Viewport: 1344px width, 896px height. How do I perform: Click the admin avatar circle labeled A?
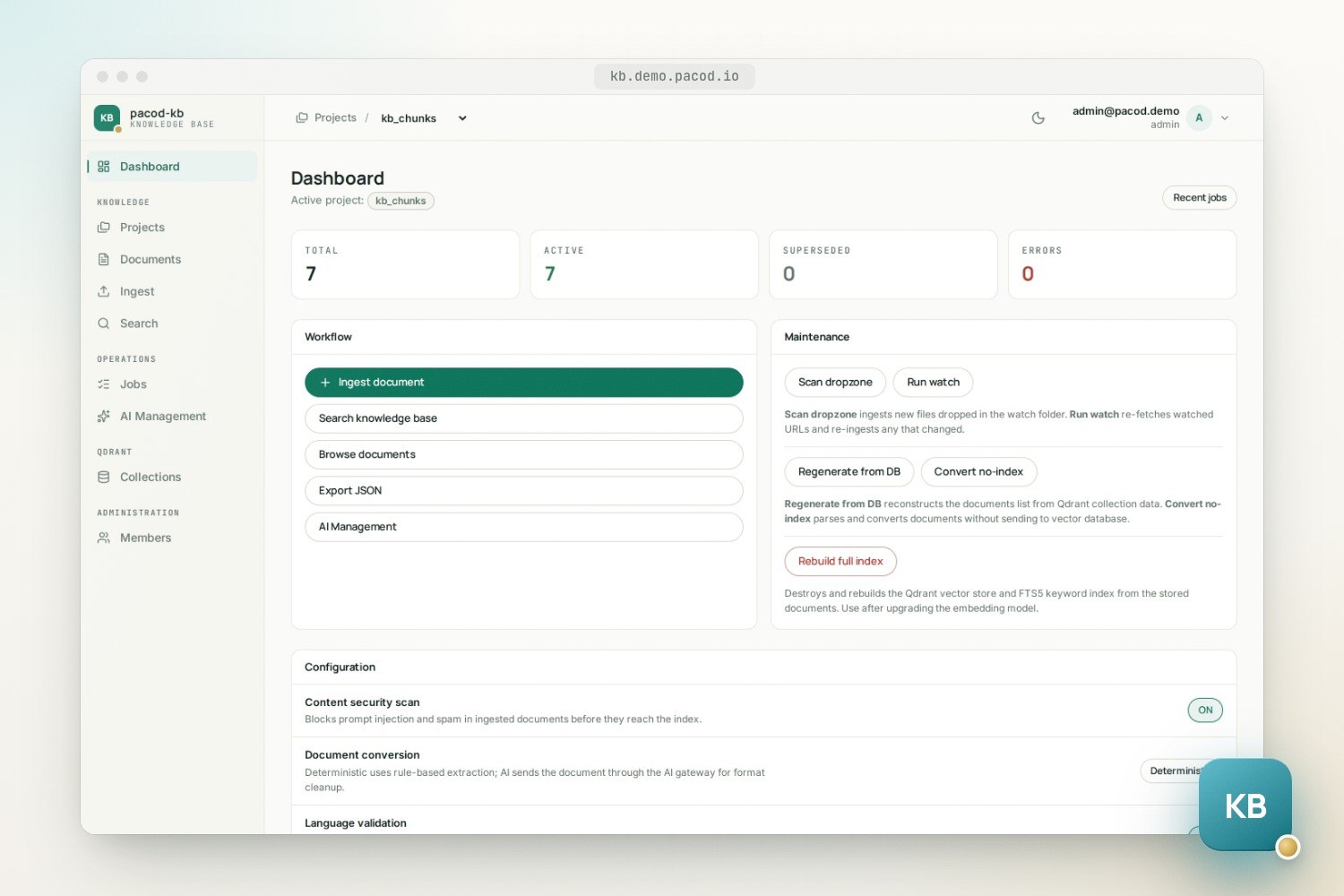click(x=1199, y=117)
